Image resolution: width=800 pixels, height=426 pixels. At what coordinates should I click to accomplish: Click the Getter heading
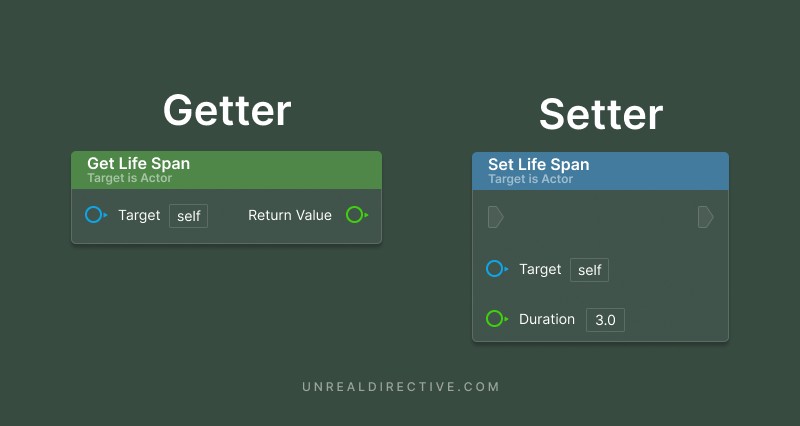click(227, 110)
